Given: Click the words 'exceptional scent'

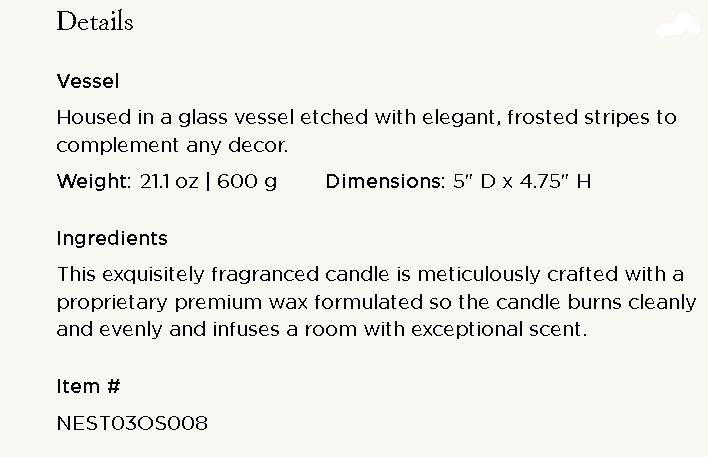Looking at the screenshot, I should (499, 330).
